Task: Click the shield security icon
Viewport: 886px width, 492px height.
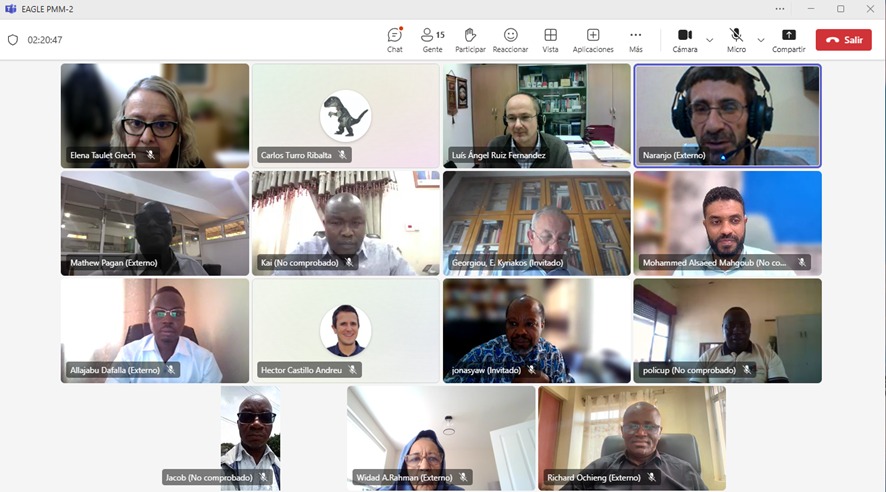Action: point(13,40)
